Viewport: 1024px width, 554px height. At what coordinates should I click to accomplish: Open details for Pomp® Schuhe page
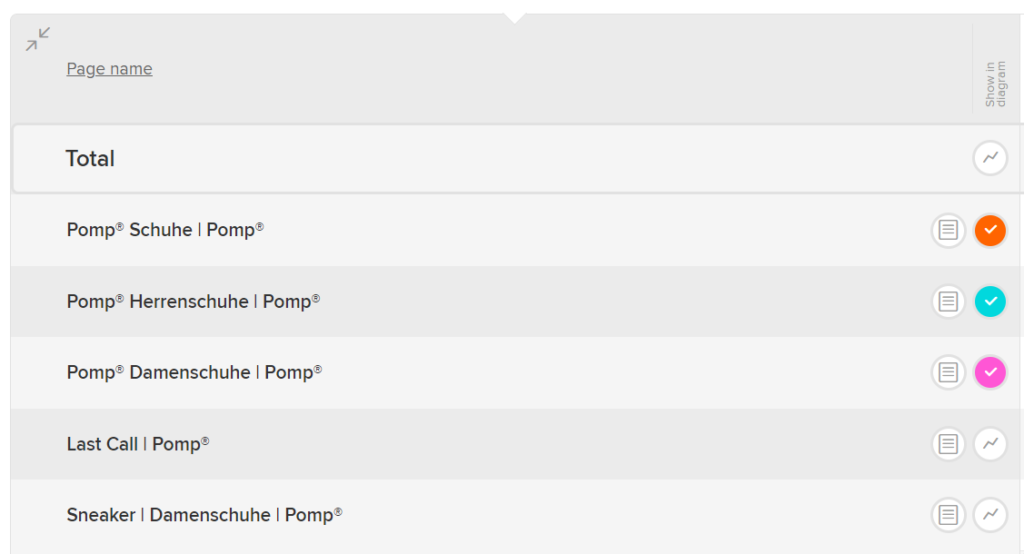(x=948, y=231)
